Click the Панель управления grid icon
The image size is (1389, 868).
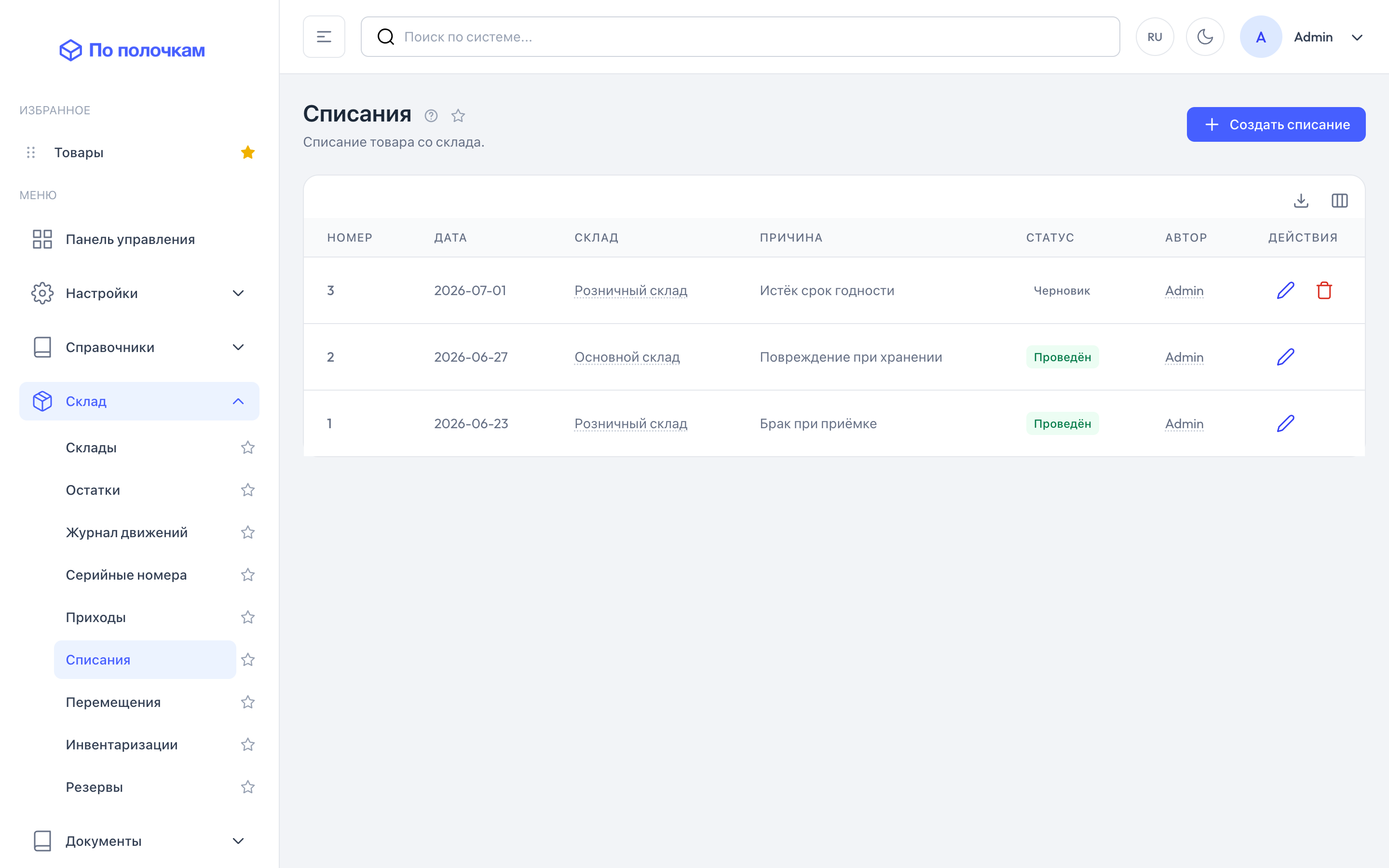coord(42,239)
